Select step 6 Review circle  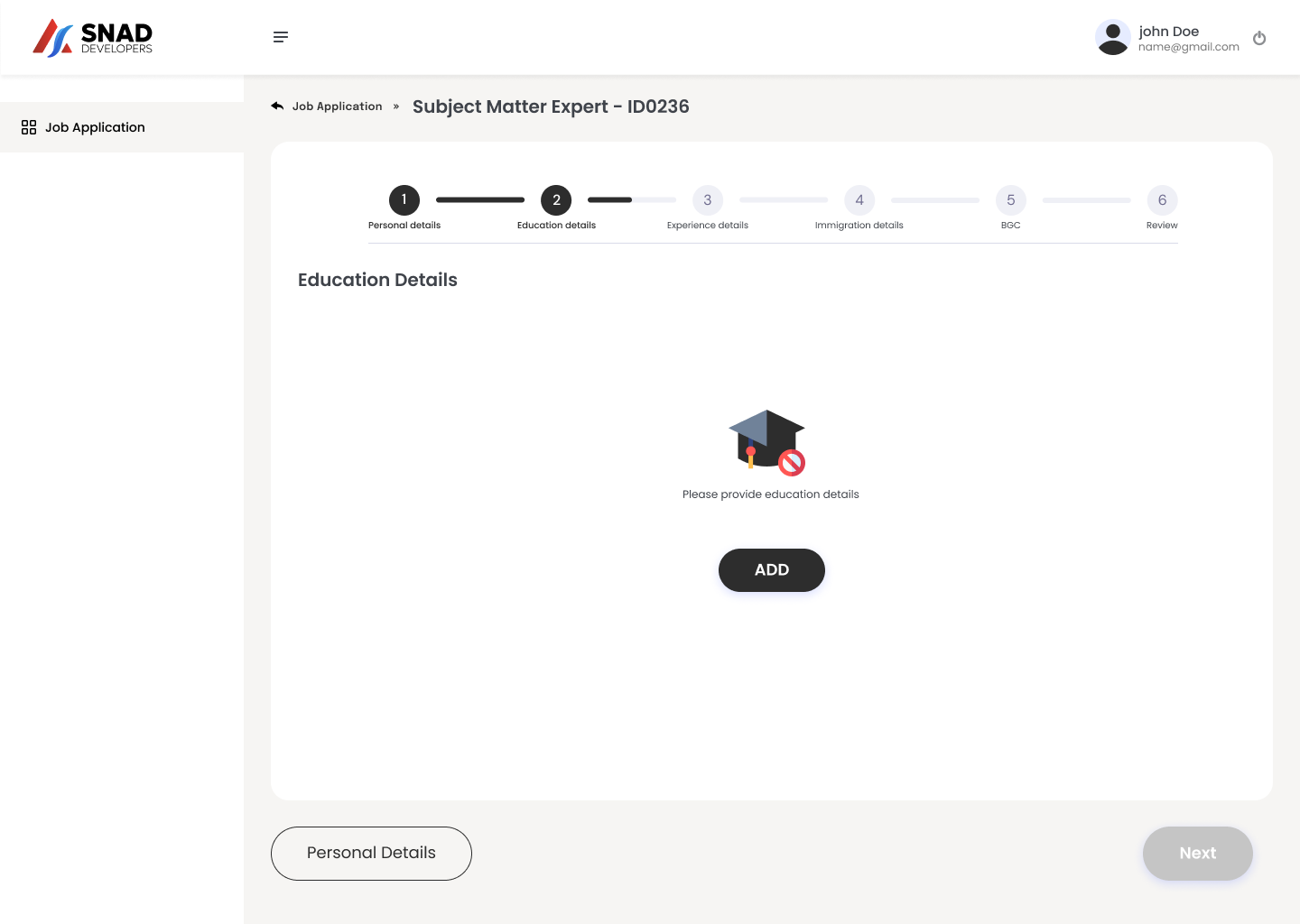[x=1163, y=200]
